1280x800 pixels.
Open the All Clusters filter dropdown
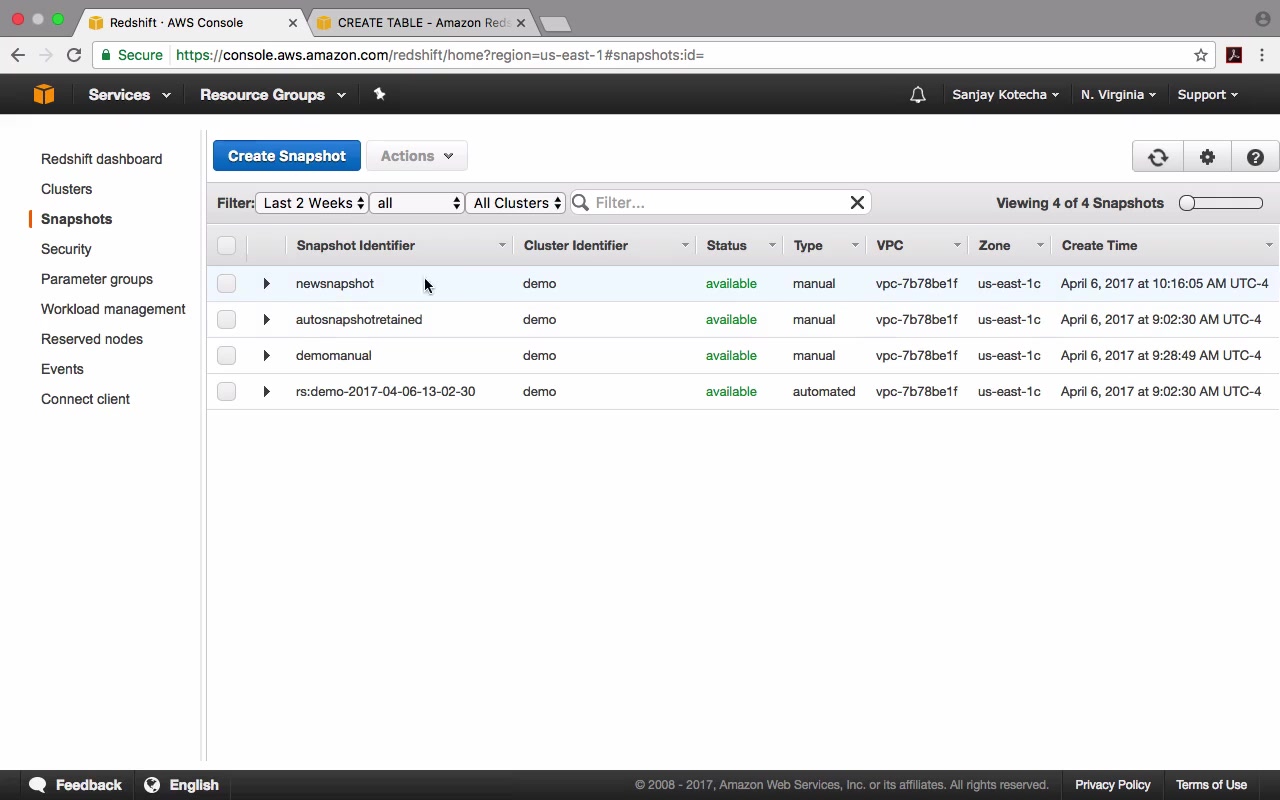point(517,203)
